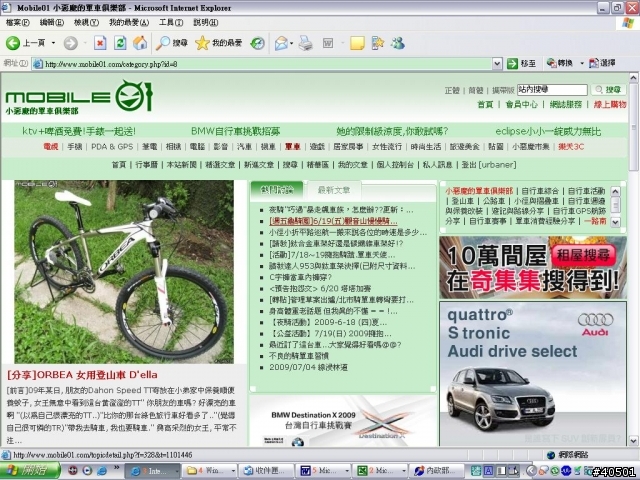Open the Mail button dropdown arrow

(x=291, y=43)
